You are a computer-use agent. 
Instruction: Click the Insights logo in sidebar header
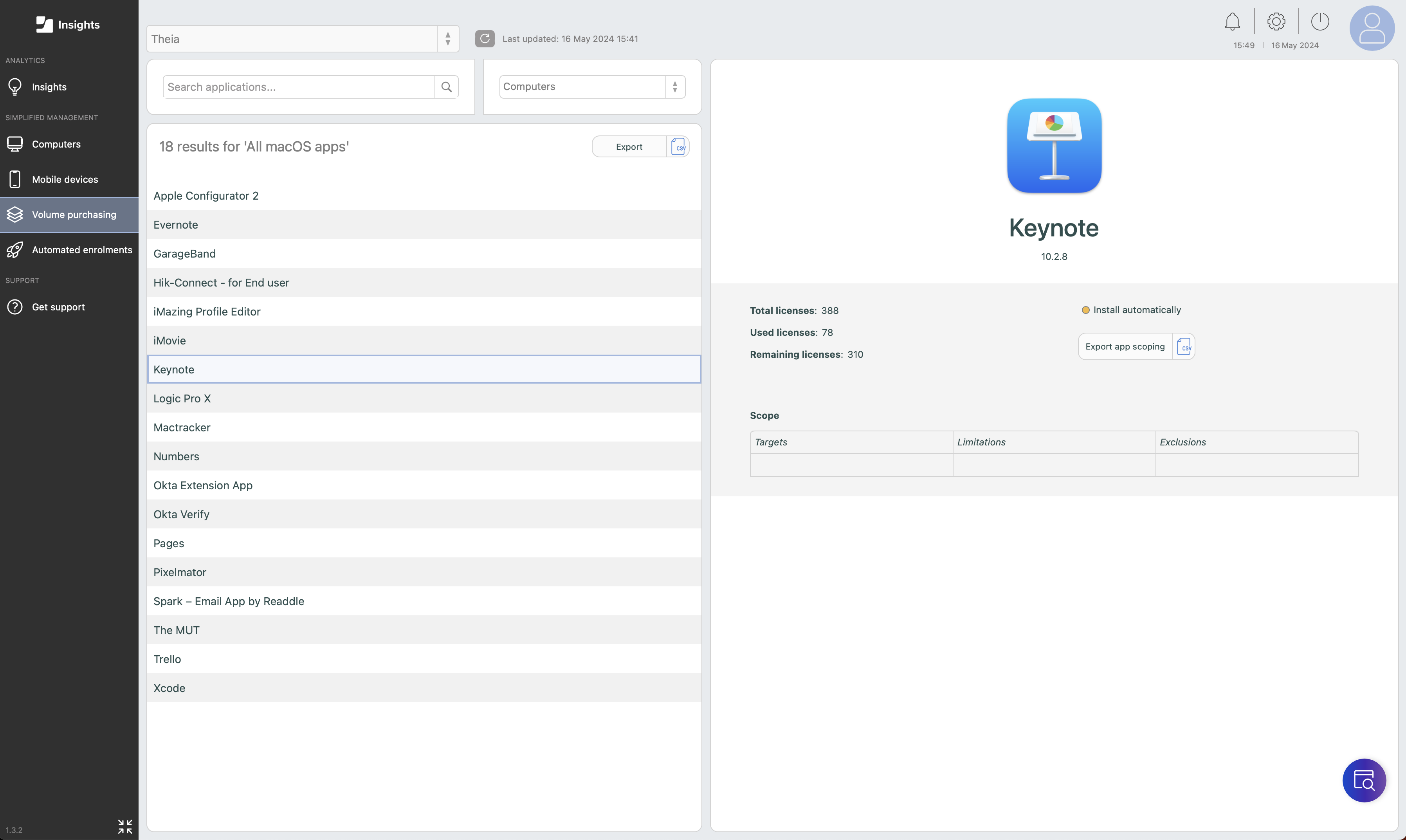(x=68, y=24)
